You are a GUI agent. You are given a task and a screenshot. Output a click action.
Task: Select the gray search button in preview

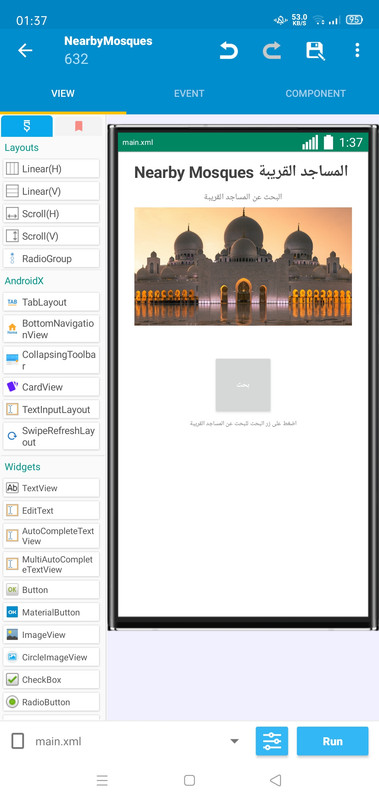tap(243, 385)
